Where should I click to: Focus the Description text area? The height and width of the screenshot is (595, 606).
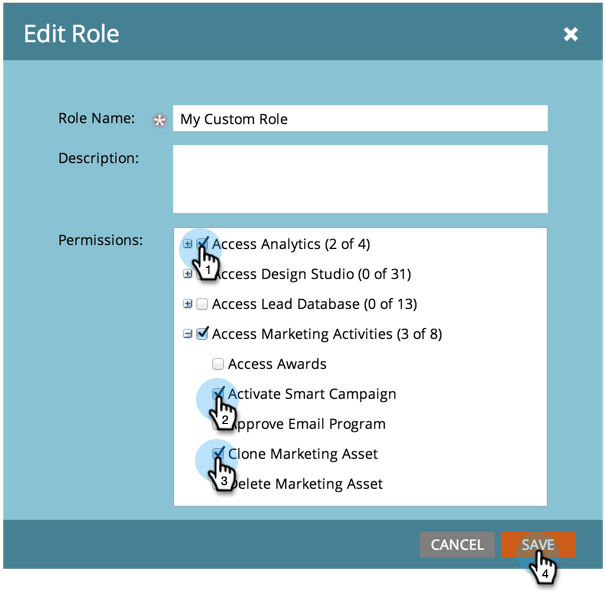point(360,179)
